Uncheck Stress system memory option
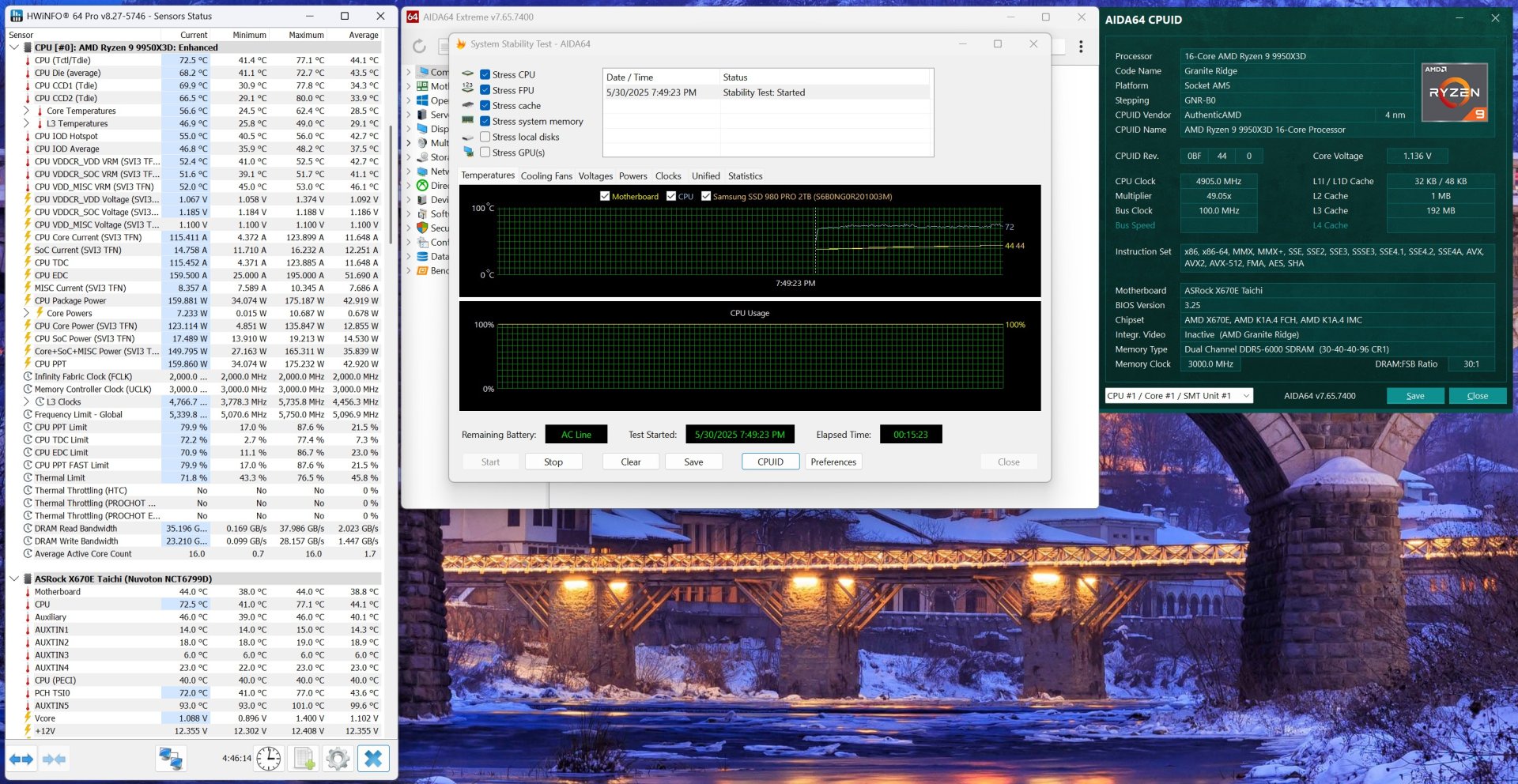 point(485,121)
